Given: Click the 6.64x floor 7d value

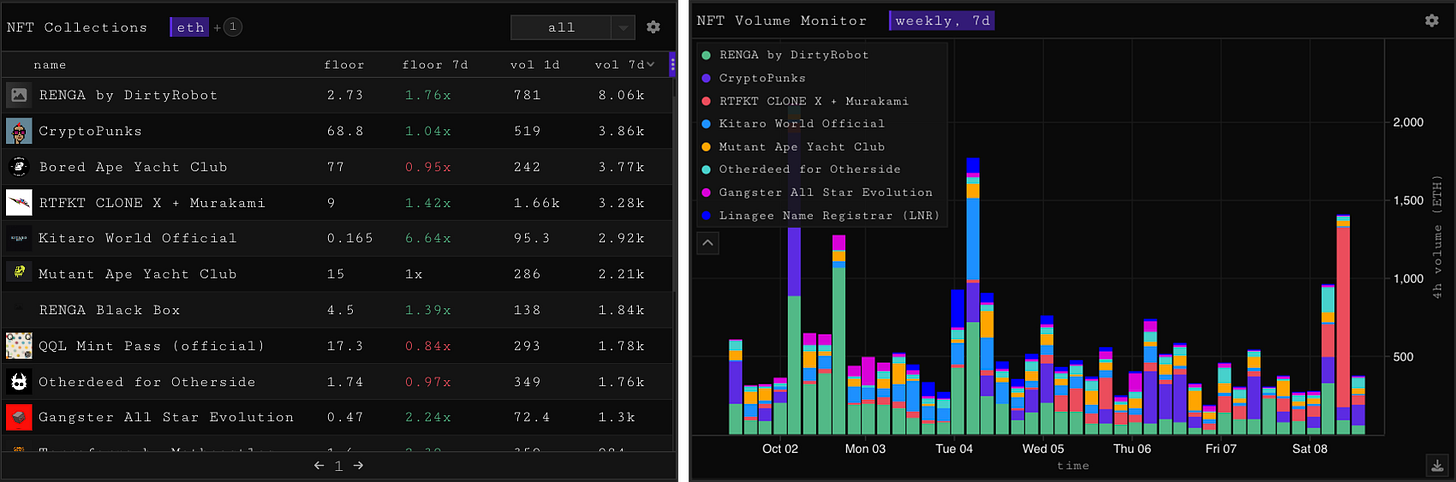Looking at the screenshot, I should pyautogui.click(x=426, y=238).
